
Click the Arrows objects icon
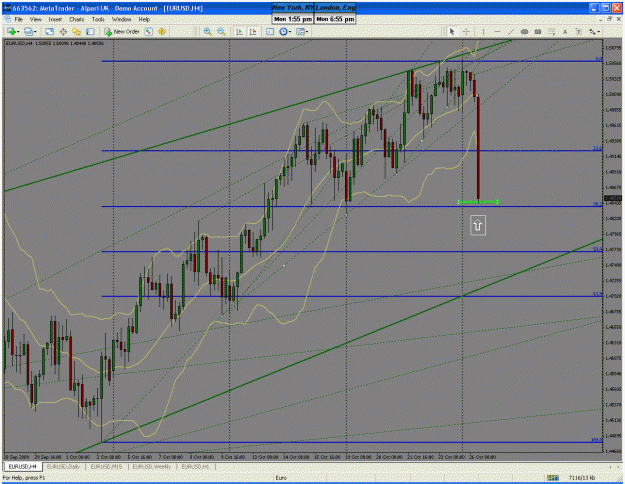(x=592, y=31)
